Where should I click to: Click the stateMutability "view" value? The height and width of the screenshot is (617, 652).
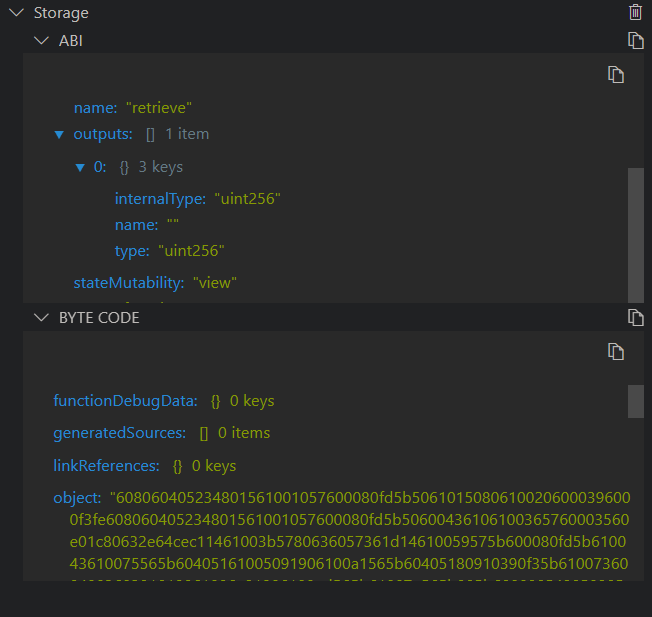[x=215, y=283]
